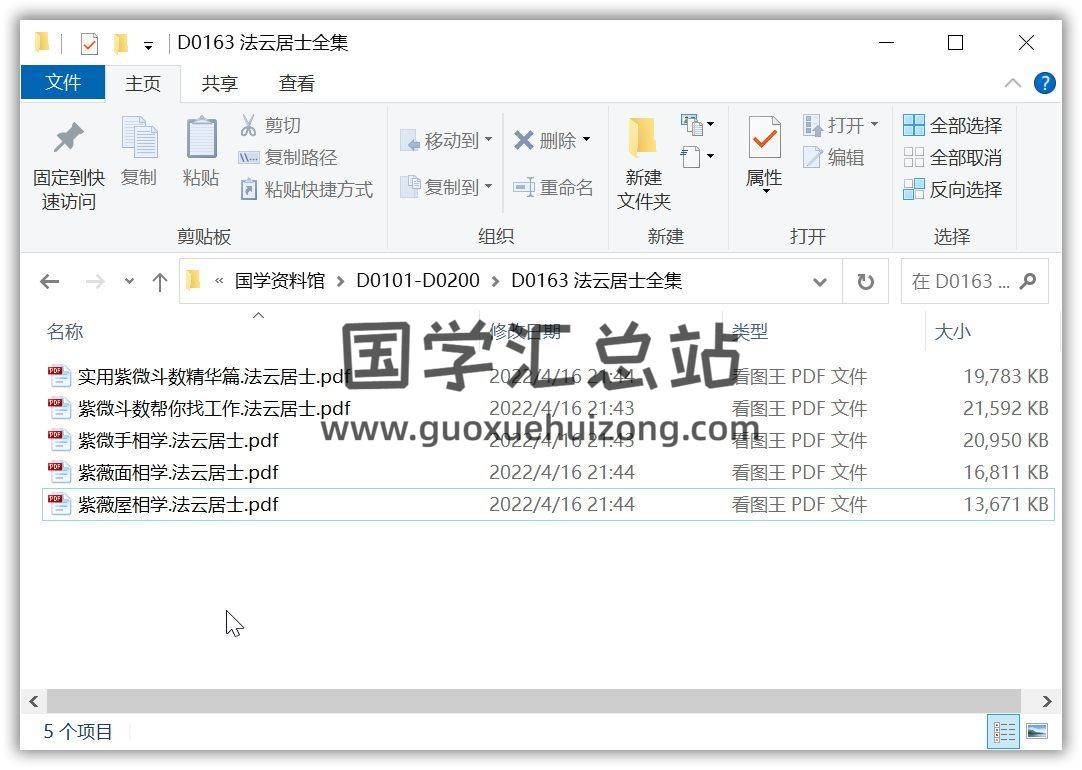Collapse the ribbon with chevron

pos(1012,83)
